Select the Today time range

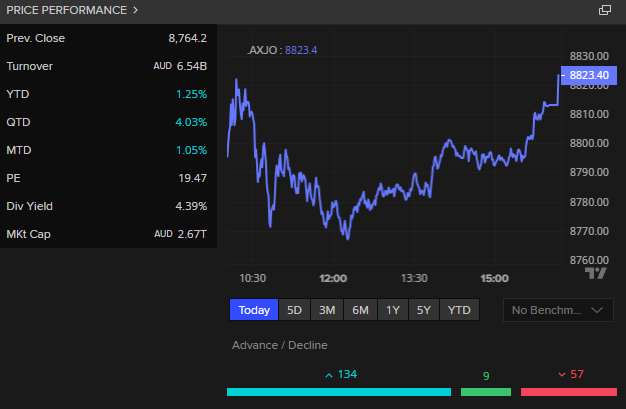click(254, 310)
